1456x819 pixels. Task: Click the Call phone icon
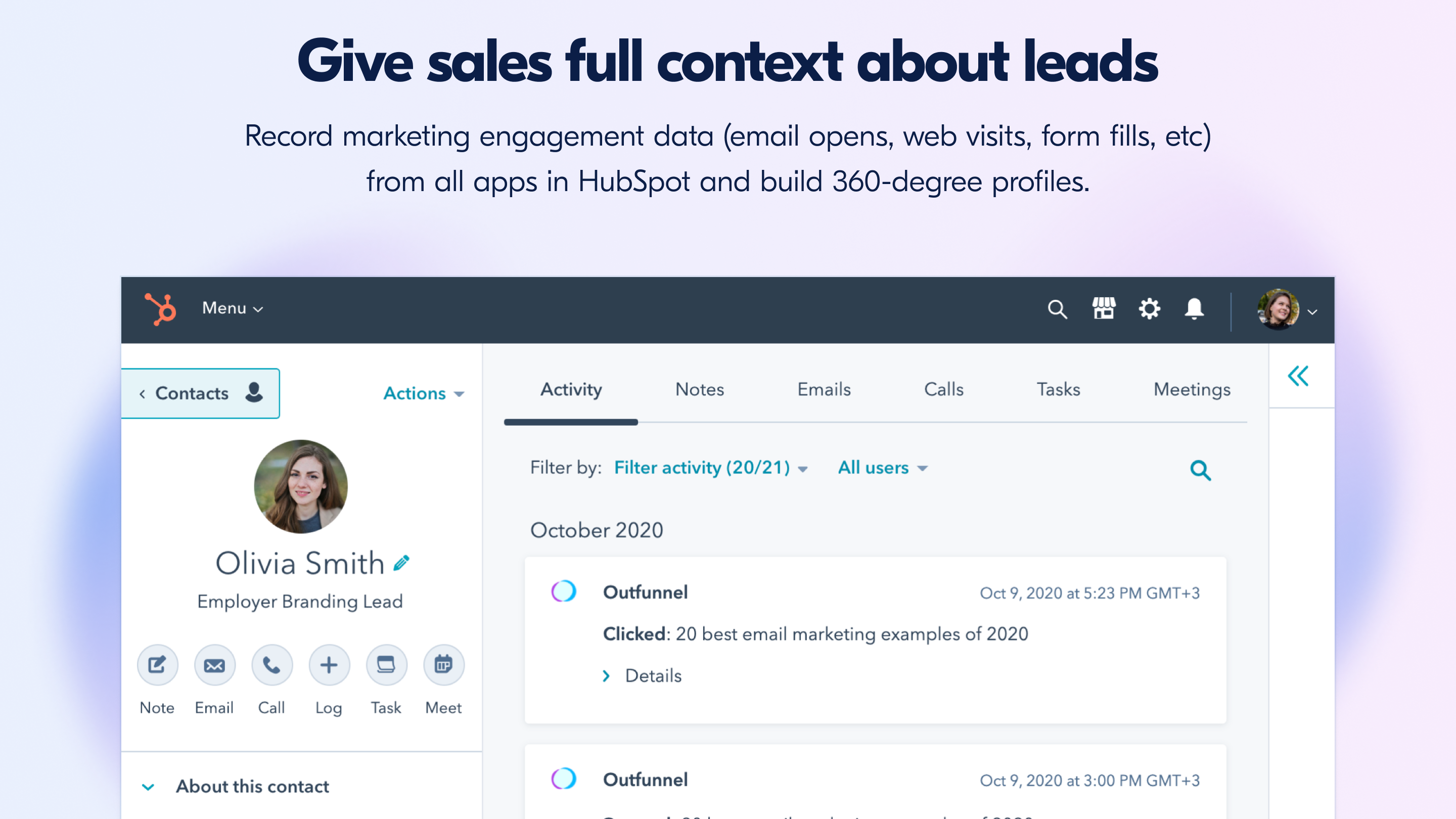(272, 665)
